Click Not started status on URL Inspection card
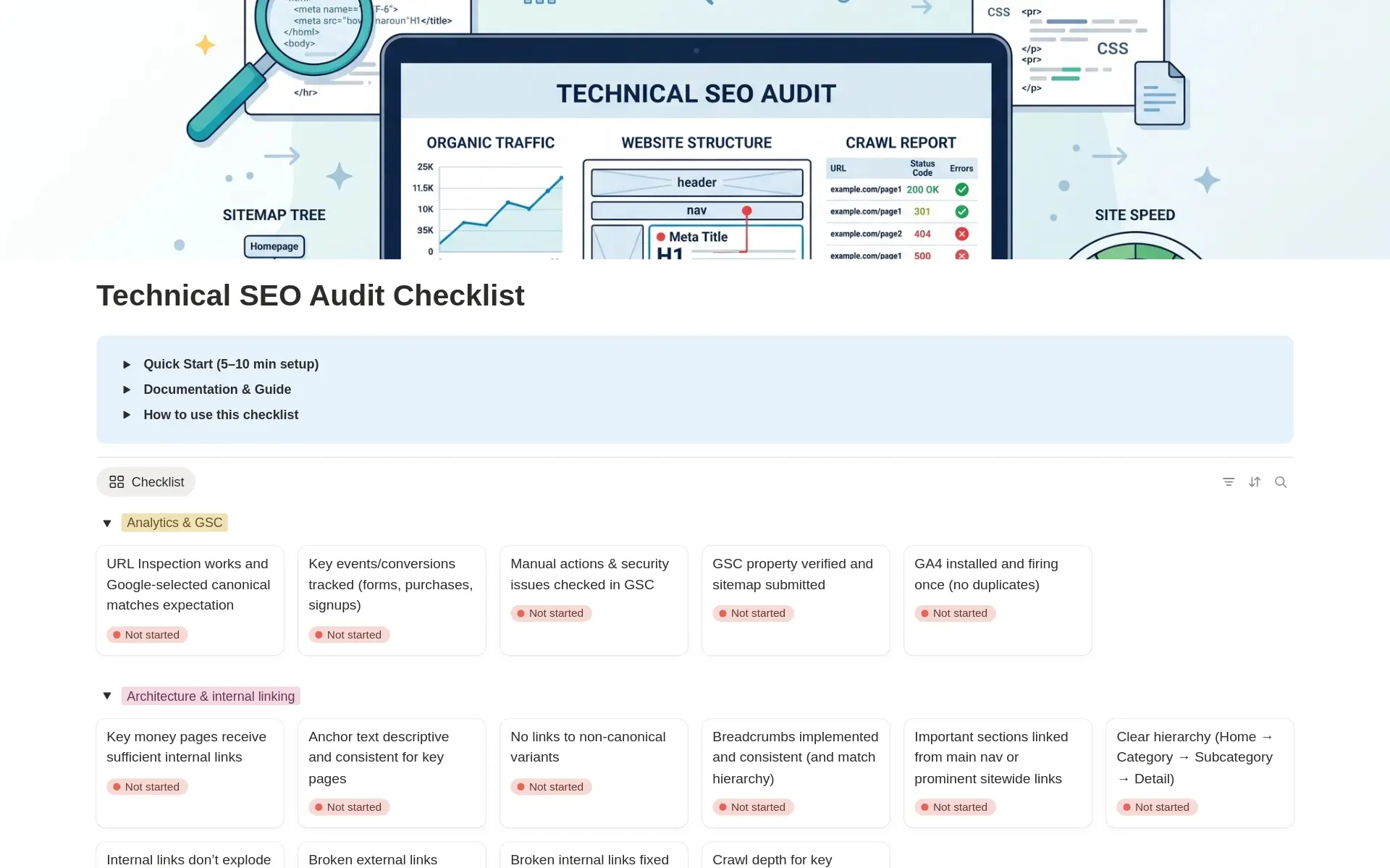The image size is (1390, 868). (147, 635)
